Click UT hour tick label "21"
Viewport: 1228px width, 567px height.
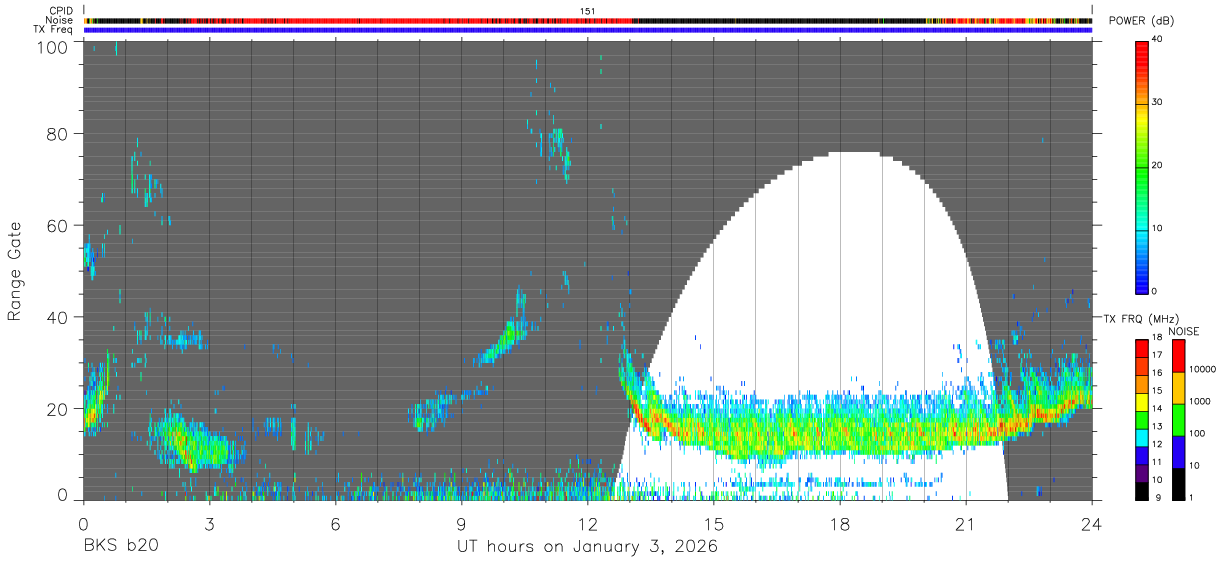pos(965,523)
